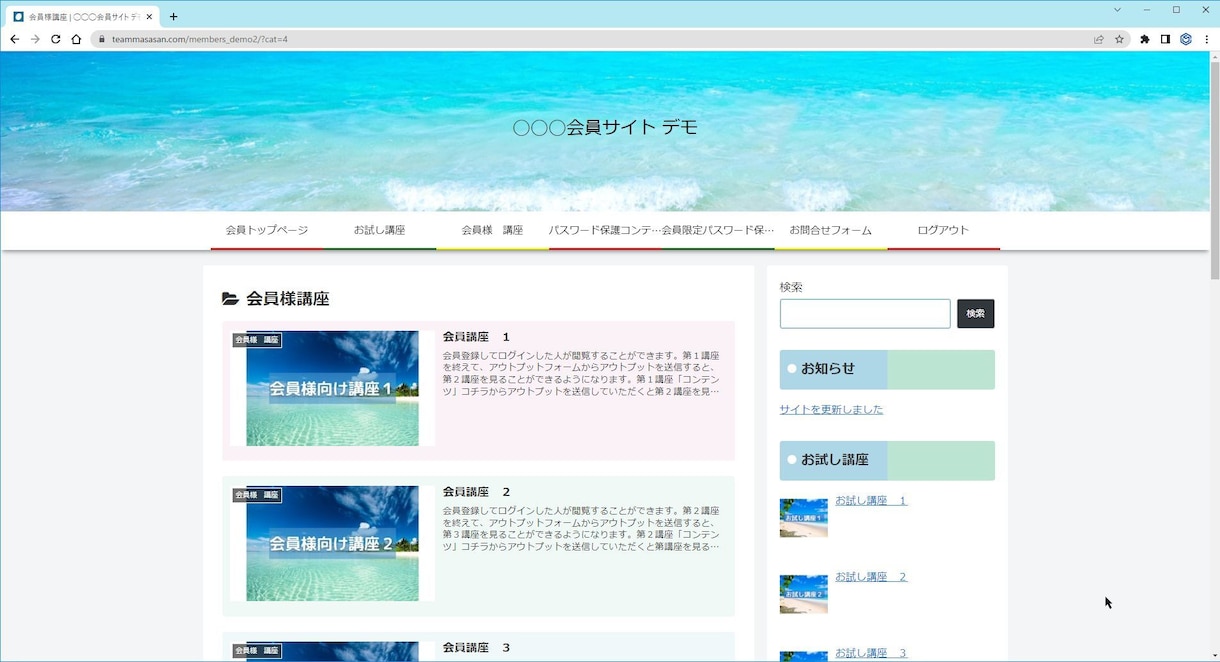Click ログアウト to log out

pos(943,230)
